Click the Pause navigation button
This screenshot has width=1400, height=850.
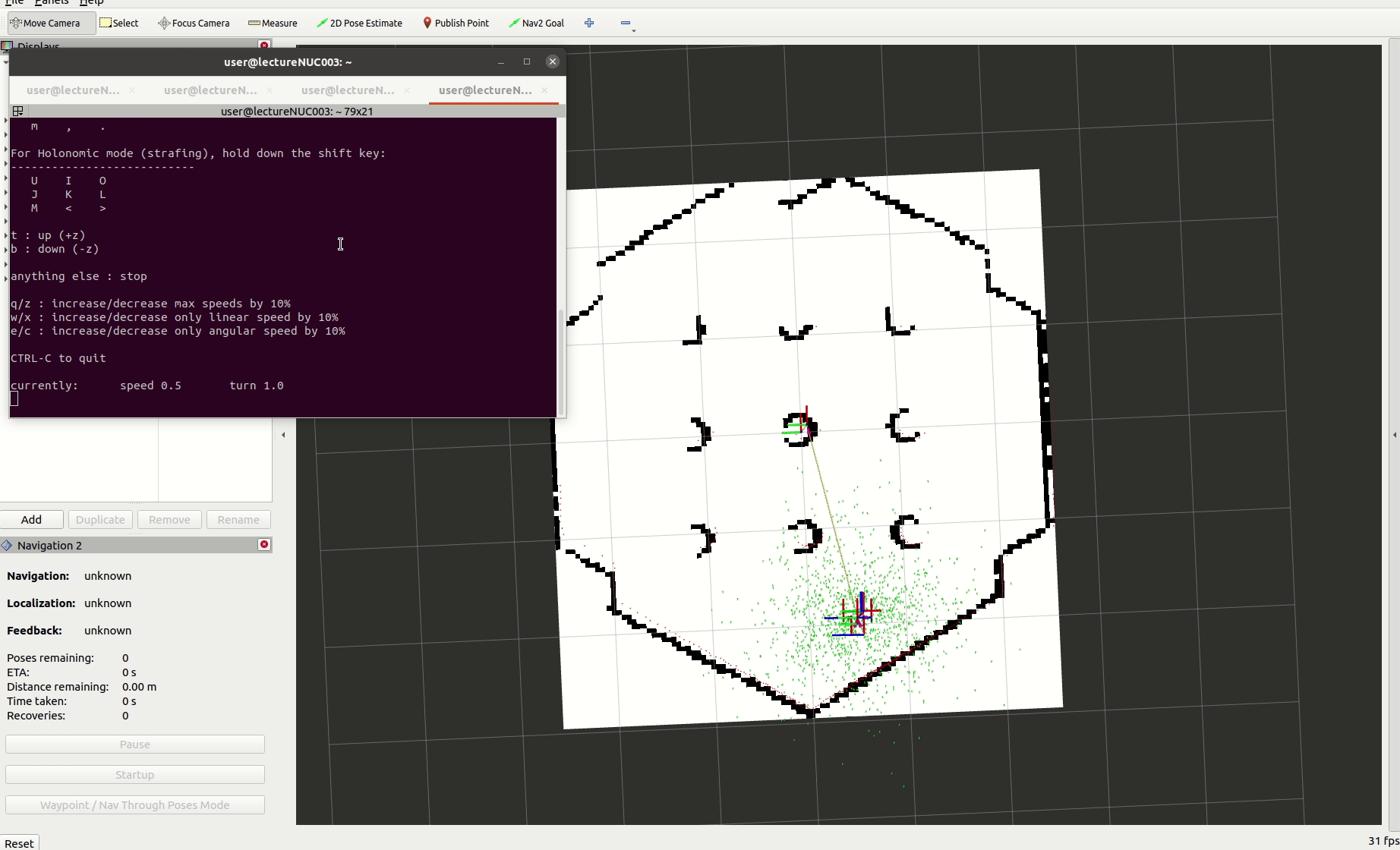pyautogui.click(x=135, y=744)
